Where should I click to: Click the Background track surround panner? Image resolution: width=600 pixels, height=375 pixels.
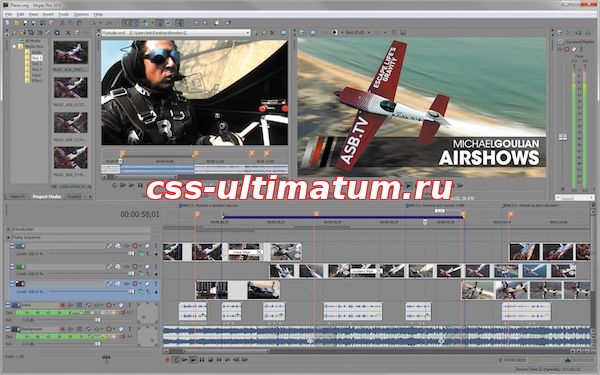147,337
